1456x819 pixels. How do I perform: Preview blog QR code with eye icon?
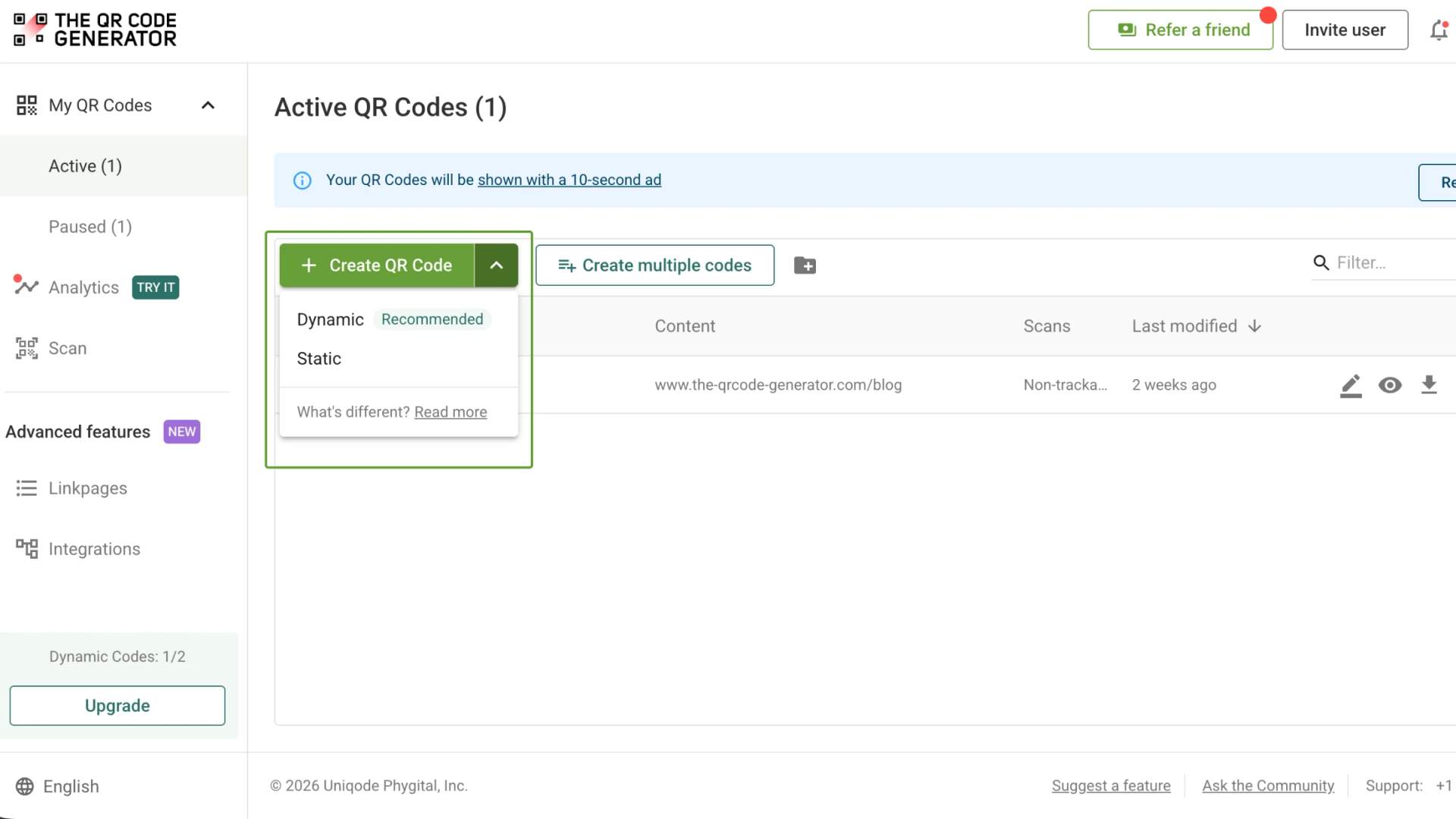click(1390, 385)
